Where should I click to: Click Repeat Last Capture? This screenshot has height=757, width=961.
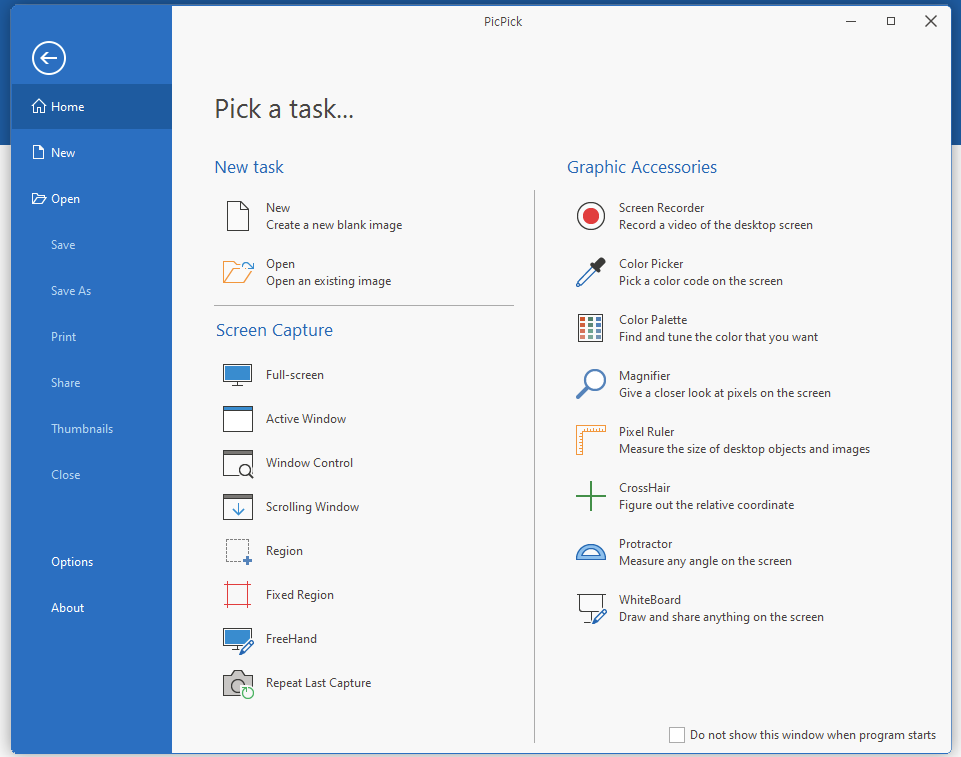[x=318, y=683]
